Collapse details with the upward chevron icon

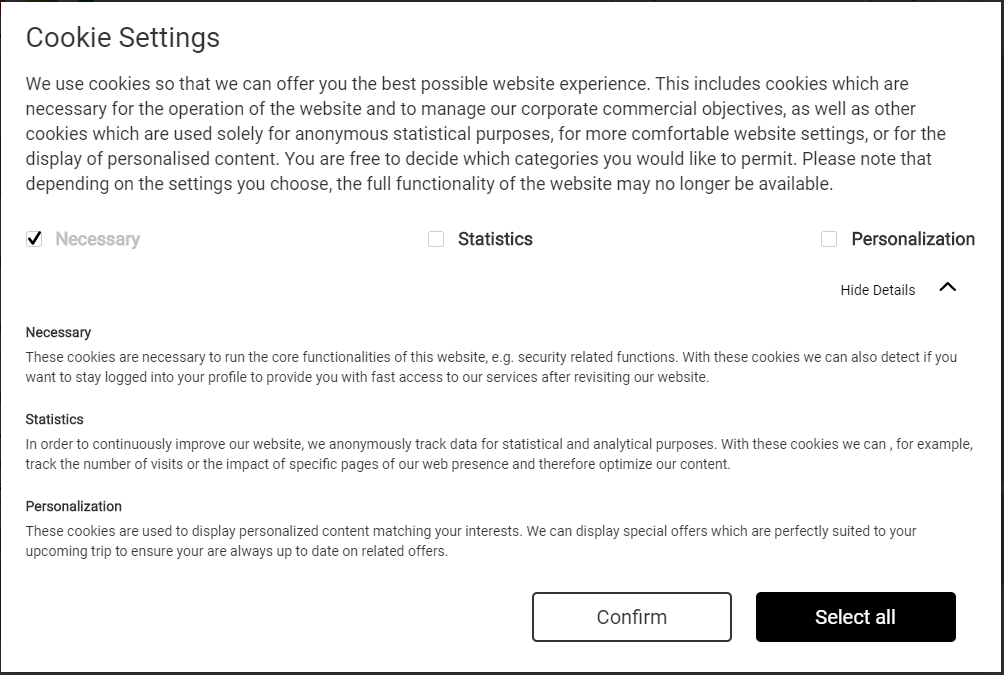click(x=947, y=288)
